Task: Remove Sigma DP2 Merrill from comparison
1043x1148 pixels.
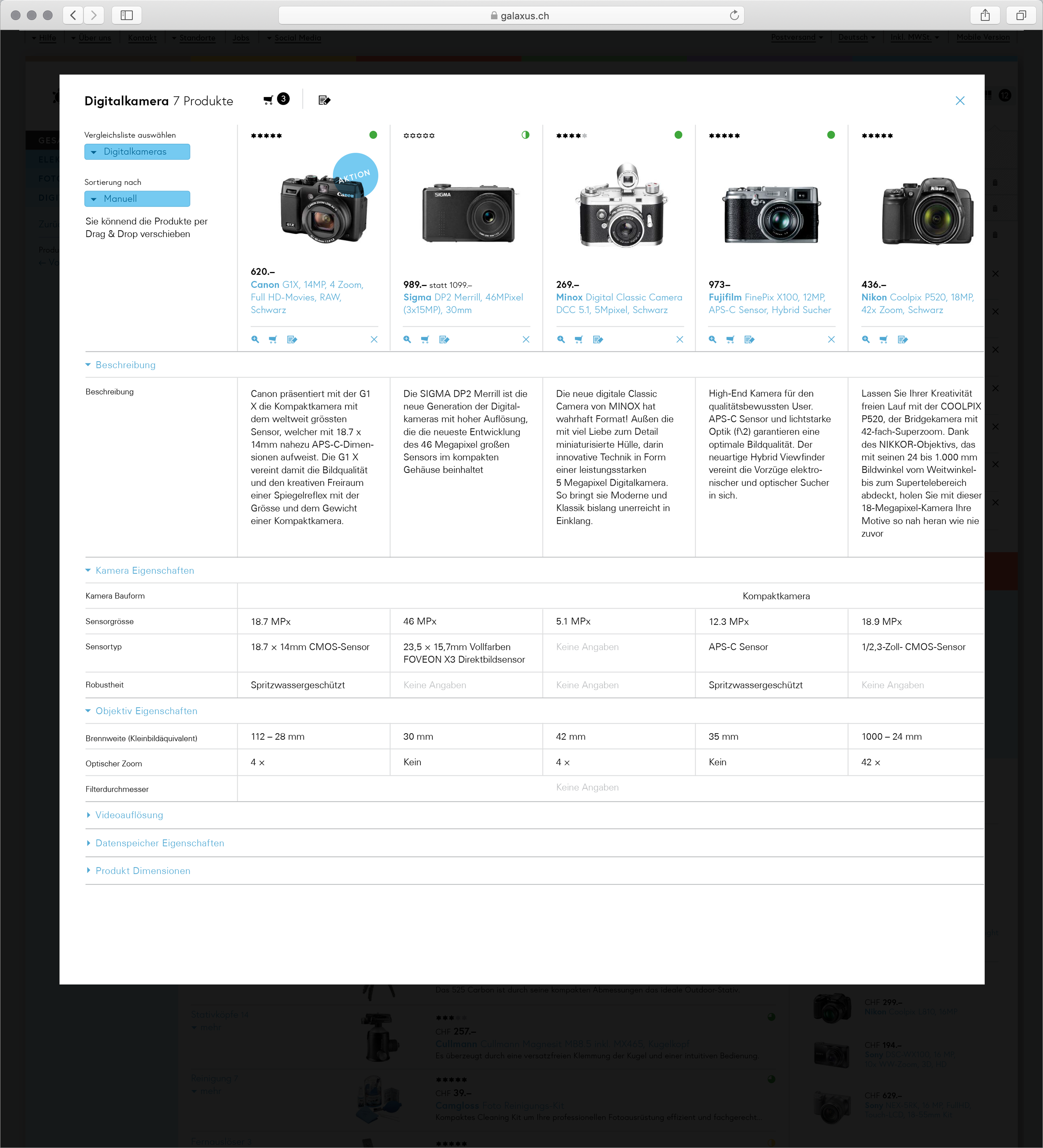Action: coord(526,339)
